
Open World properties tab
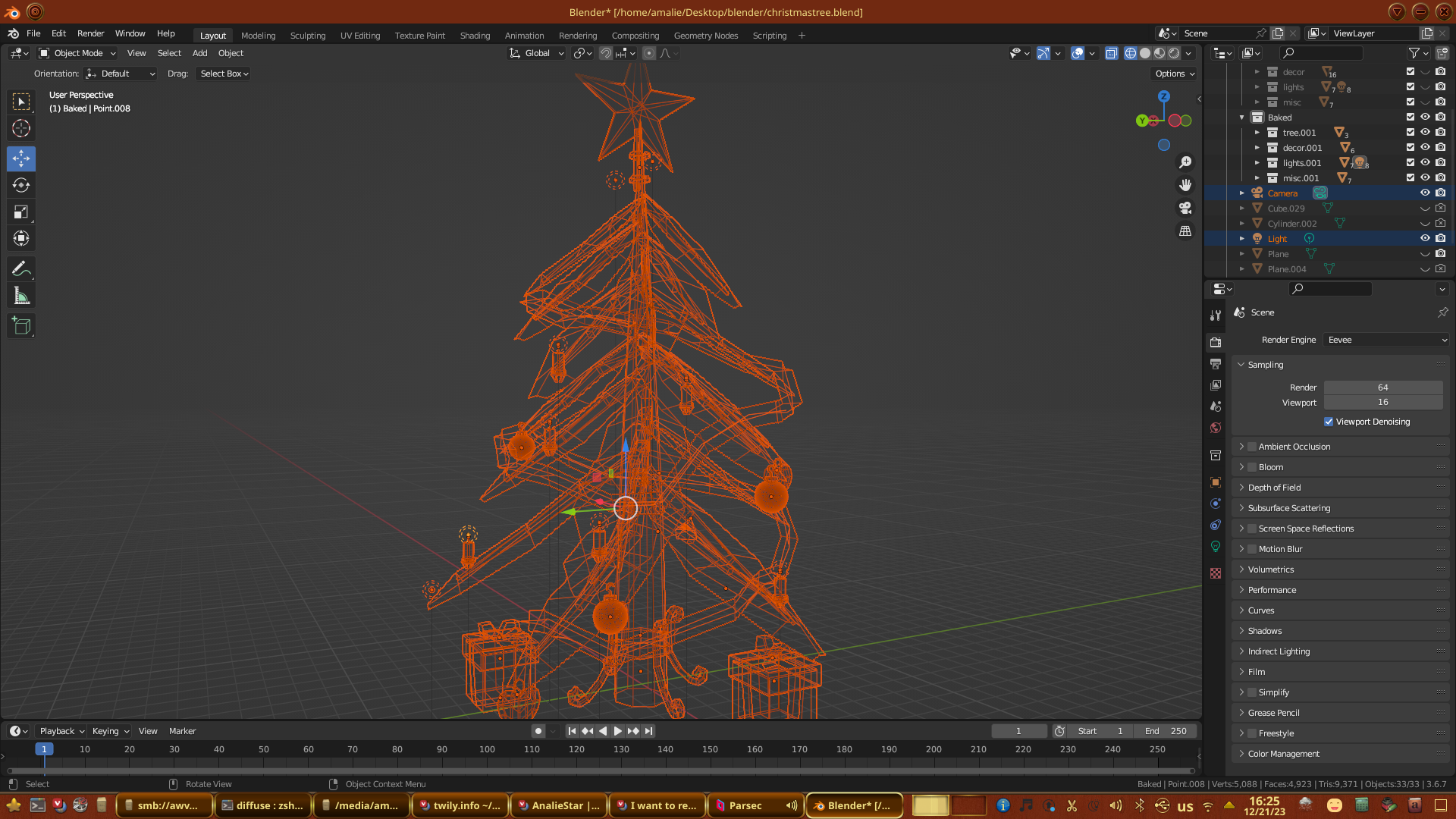[1216, 428]
